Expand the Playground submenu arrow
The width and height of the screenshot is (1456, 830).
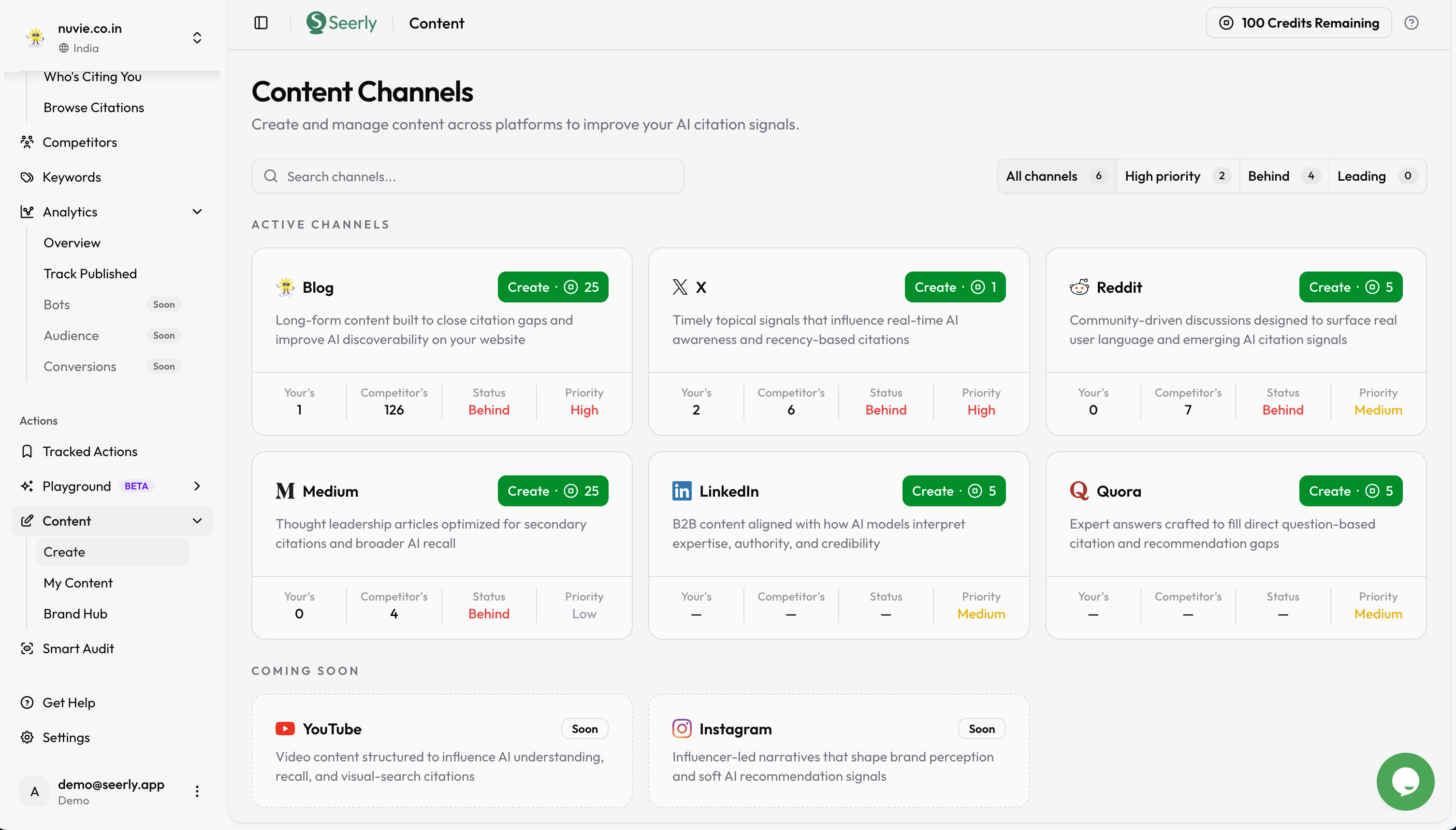point(197,486)
